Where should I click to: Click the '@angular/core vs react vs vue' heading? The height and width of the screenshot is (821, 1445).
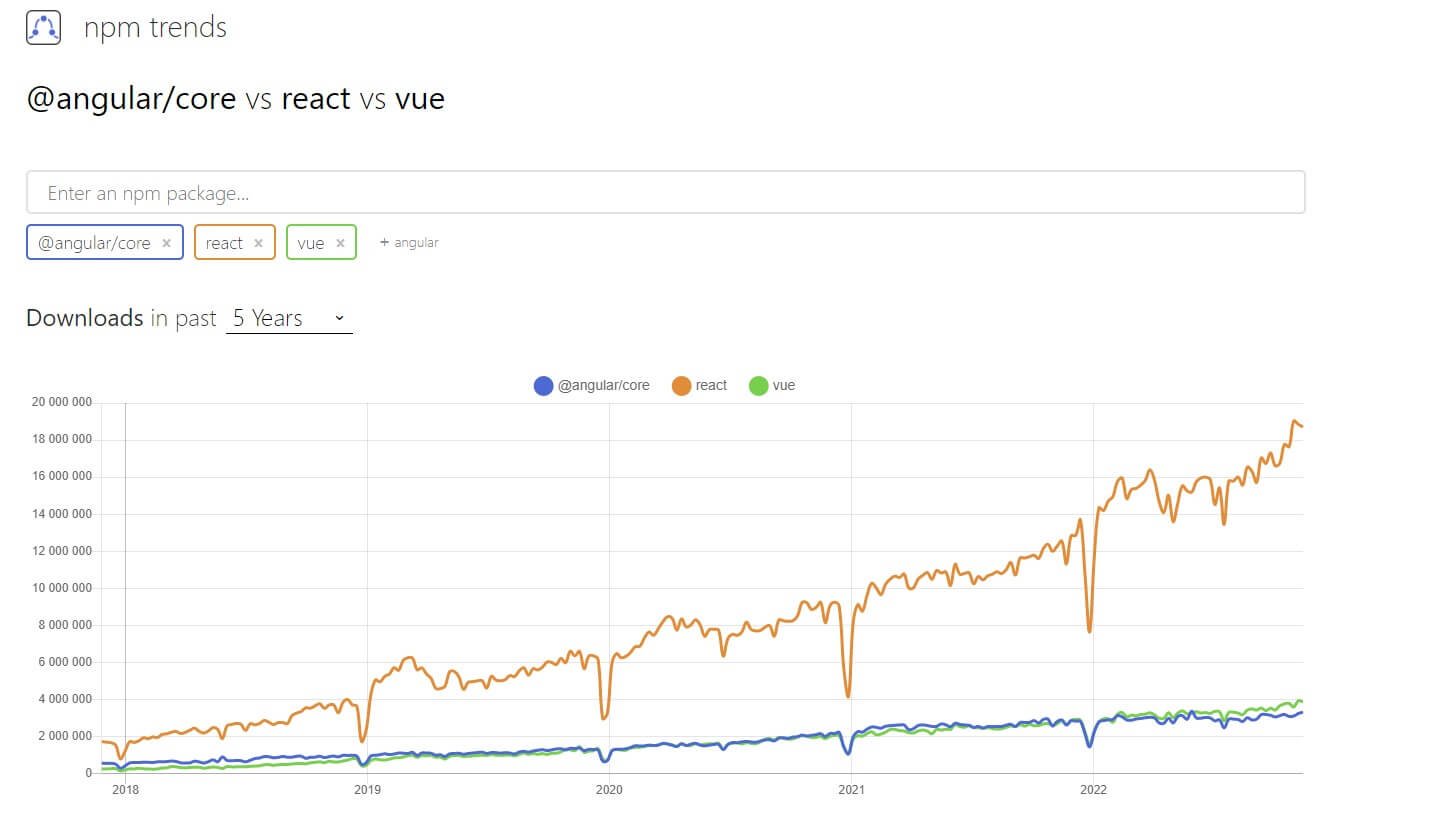tap(235, 99)
